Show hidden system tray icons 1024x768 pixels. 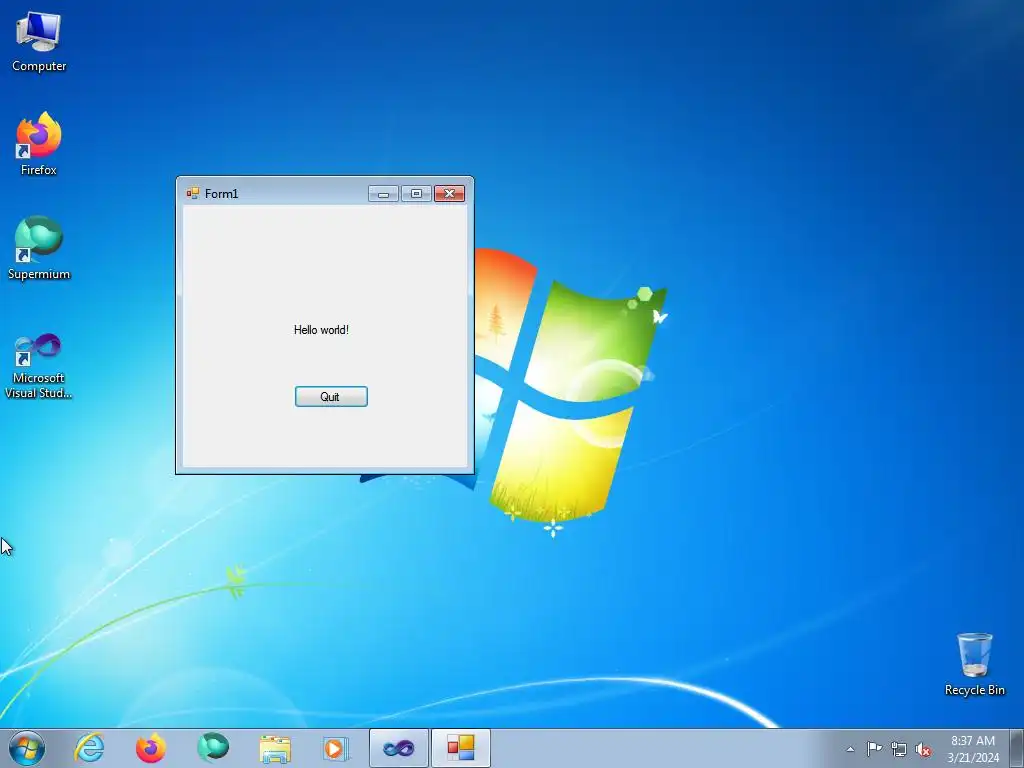tap(850, 749)
